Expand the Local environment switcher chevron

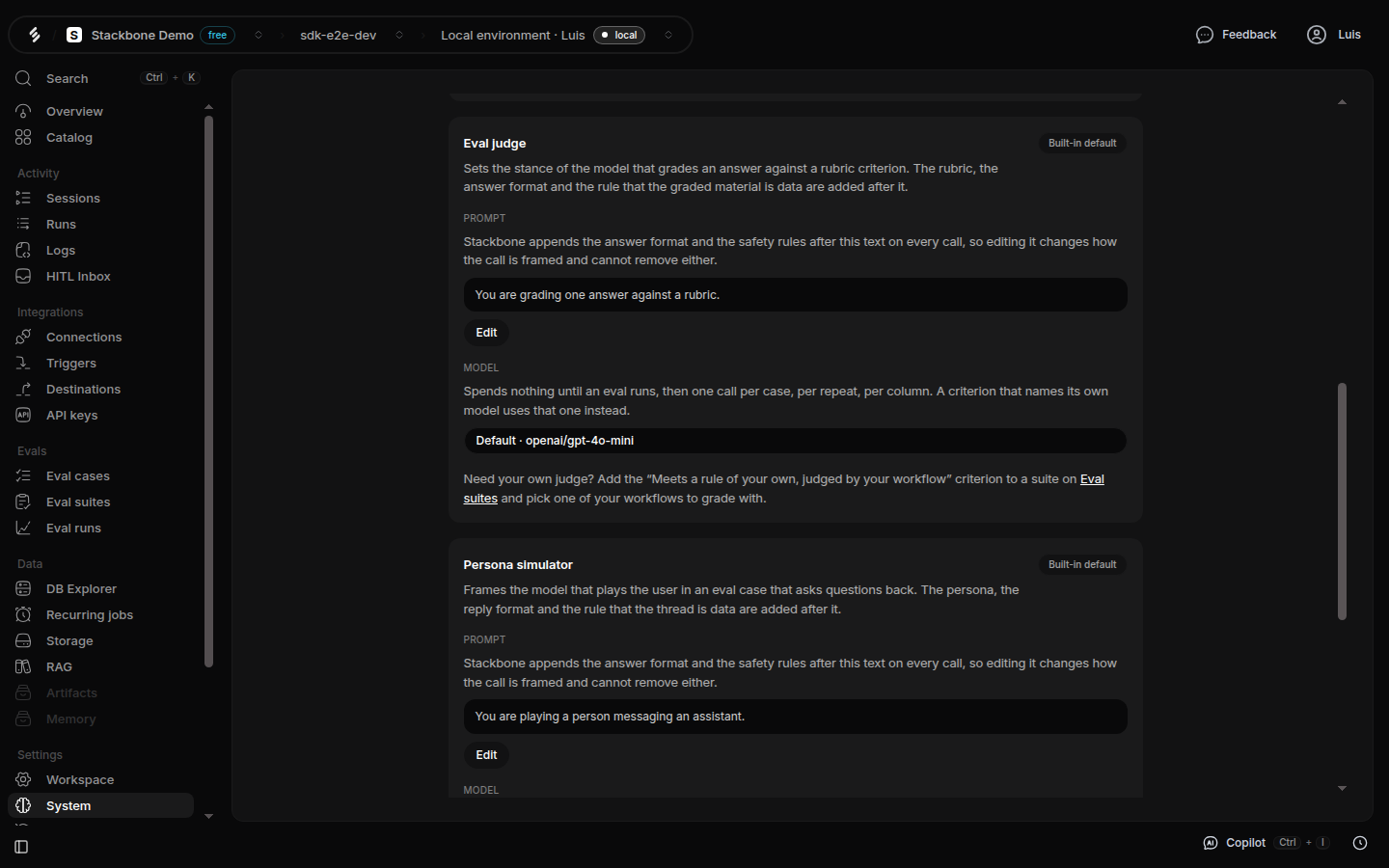[668, 35]
